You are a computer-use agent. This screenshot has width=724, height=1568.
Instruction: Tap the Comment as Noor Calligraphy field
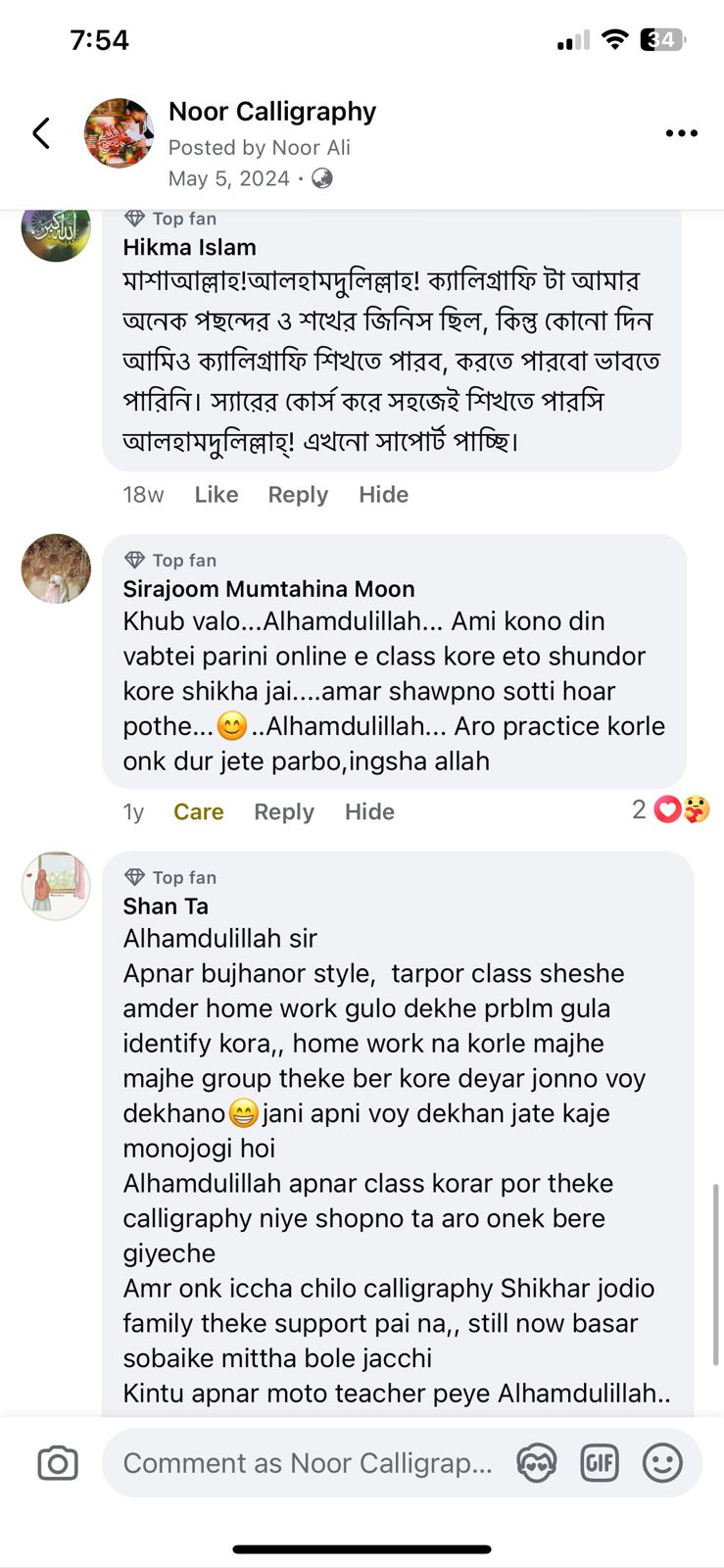(x=307, y=1463)
